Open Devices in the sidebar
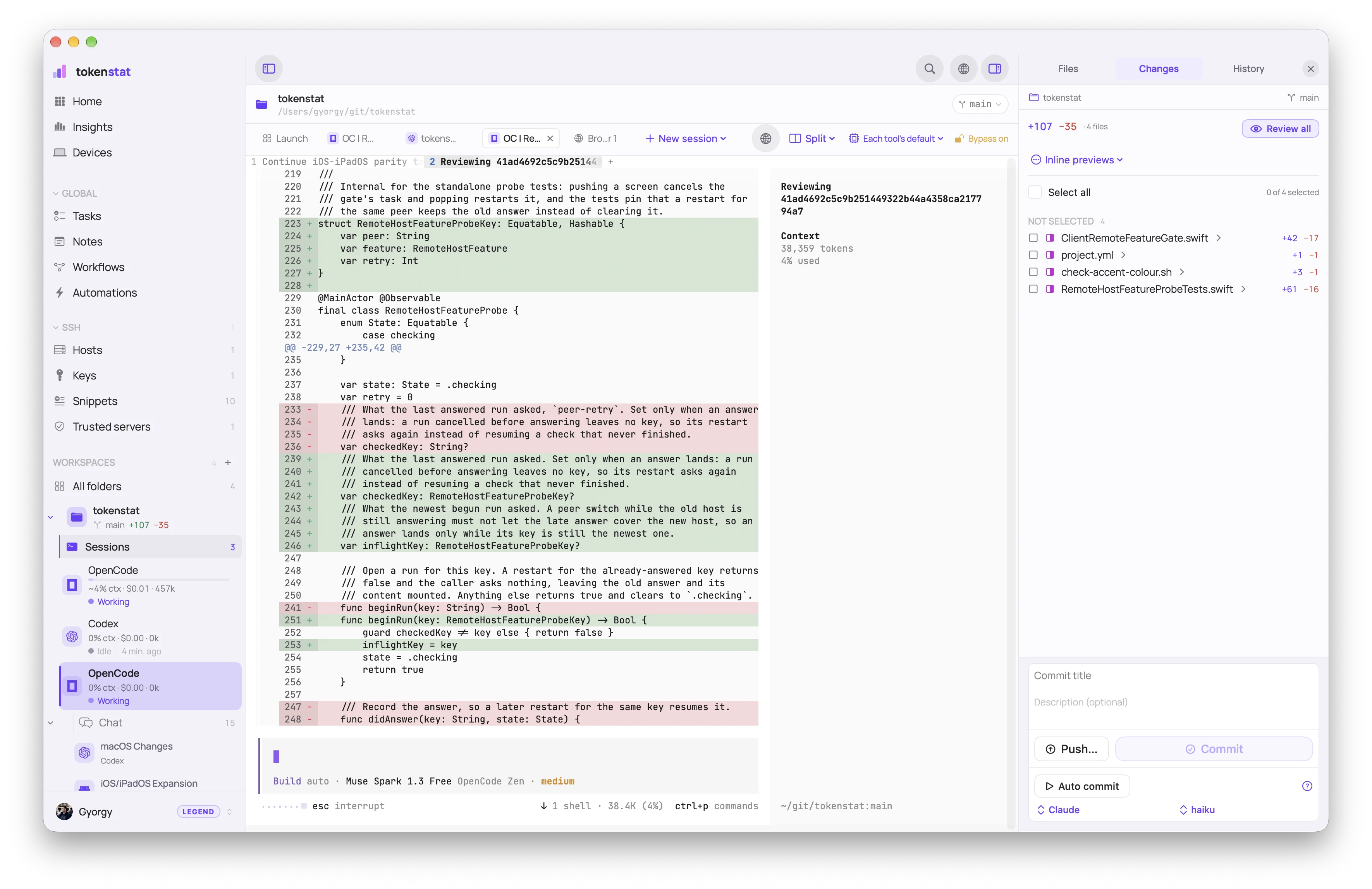Screen dimensions: 1372x889 coord(92,152)
